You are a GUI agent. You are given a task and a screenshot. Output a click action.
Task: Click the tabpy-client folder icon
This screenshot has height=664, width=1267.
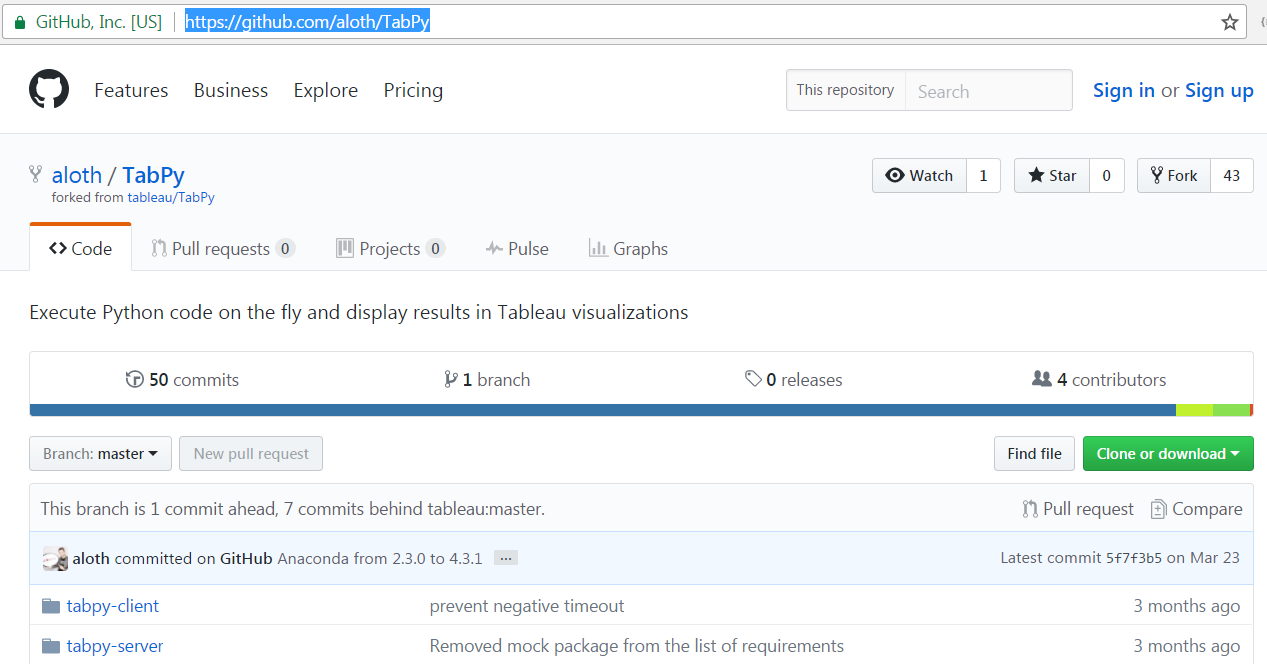[51, 606]
